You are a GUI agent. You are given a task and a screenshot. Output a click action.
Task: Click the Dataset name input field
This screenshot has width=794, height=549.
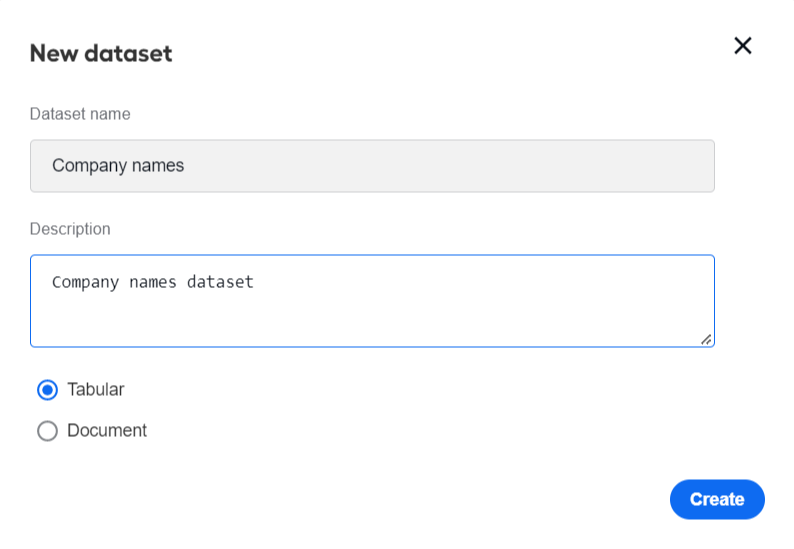[372, 166]
